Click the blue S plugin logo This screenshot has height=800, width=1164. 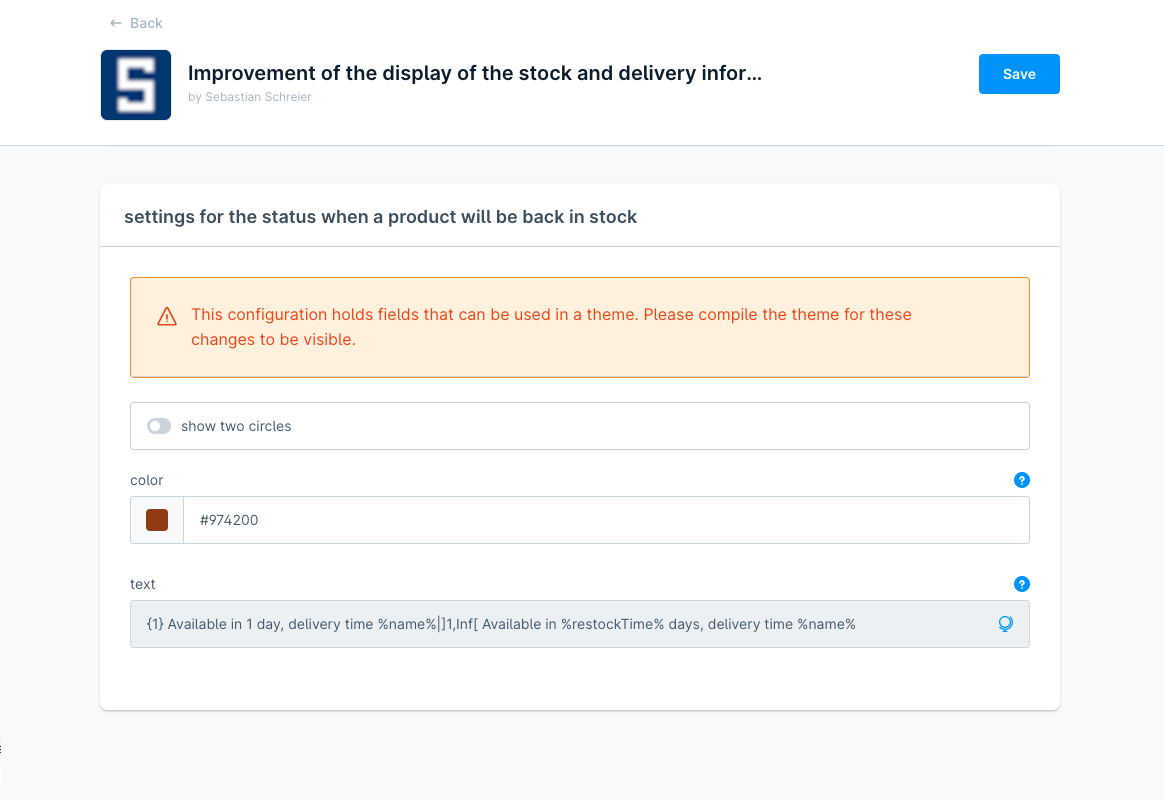136,85
